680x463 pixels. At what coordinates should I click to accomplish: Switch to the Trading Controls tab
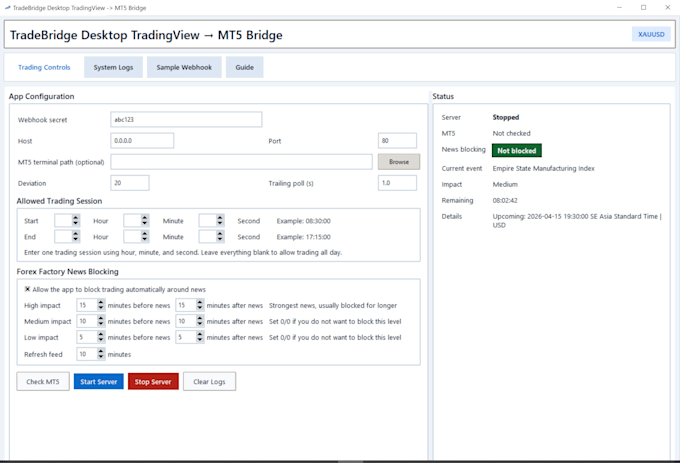tap(44, 67)
